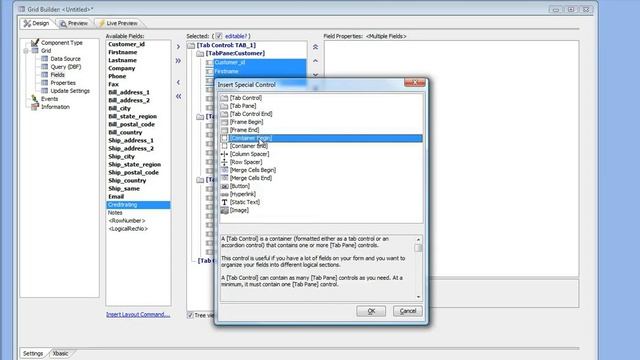Select <LogicalRecNo> in Available Fields
The height and width of the screenshot is (360, 640).
tap(128, 229)
